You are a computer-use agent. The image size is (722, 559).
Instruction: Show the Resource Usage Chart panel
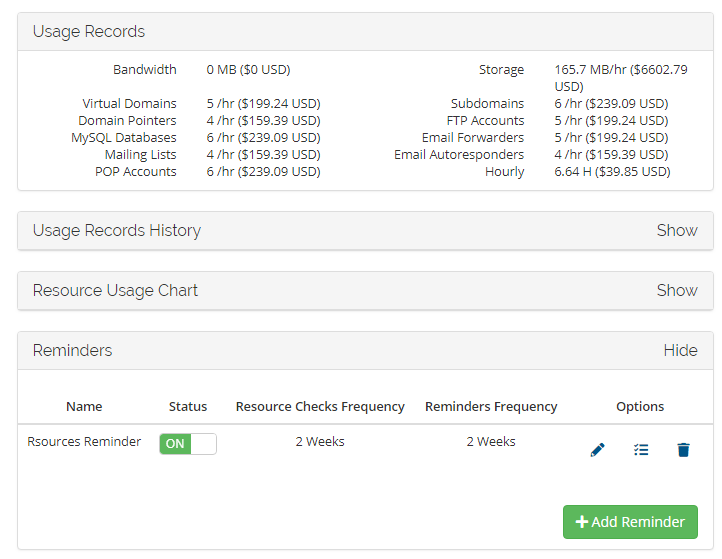coord(677,290)
